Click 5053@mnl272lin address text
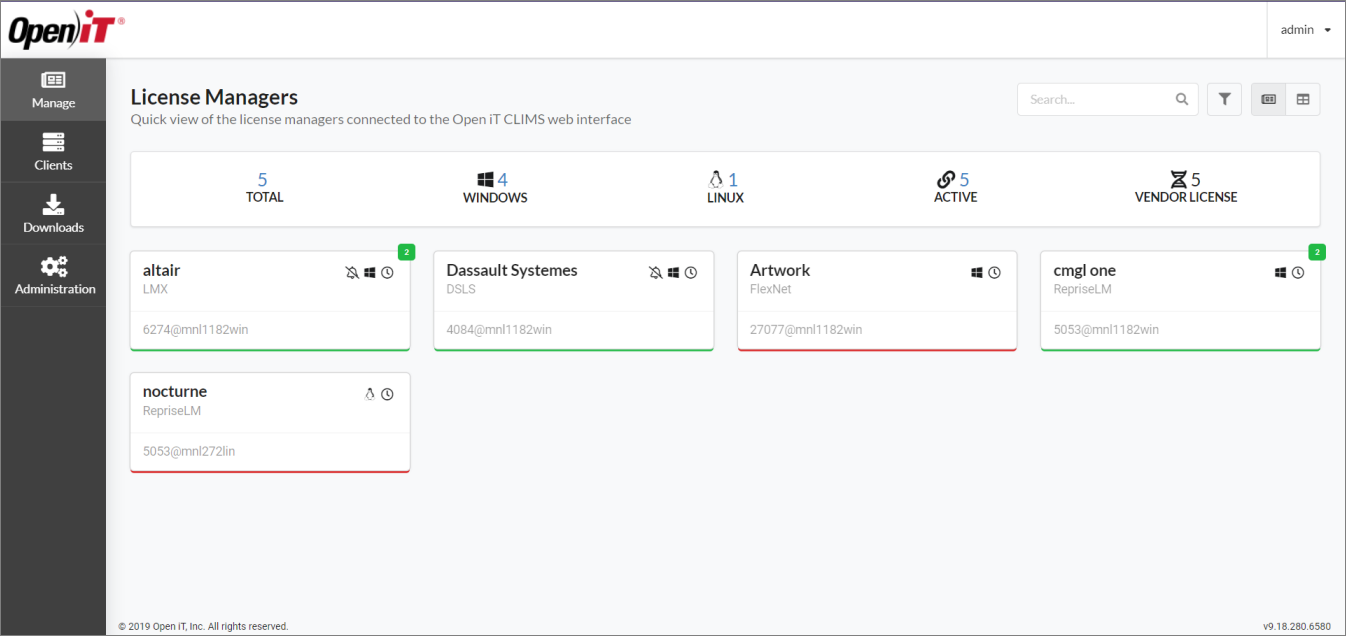 click(189, 451)
